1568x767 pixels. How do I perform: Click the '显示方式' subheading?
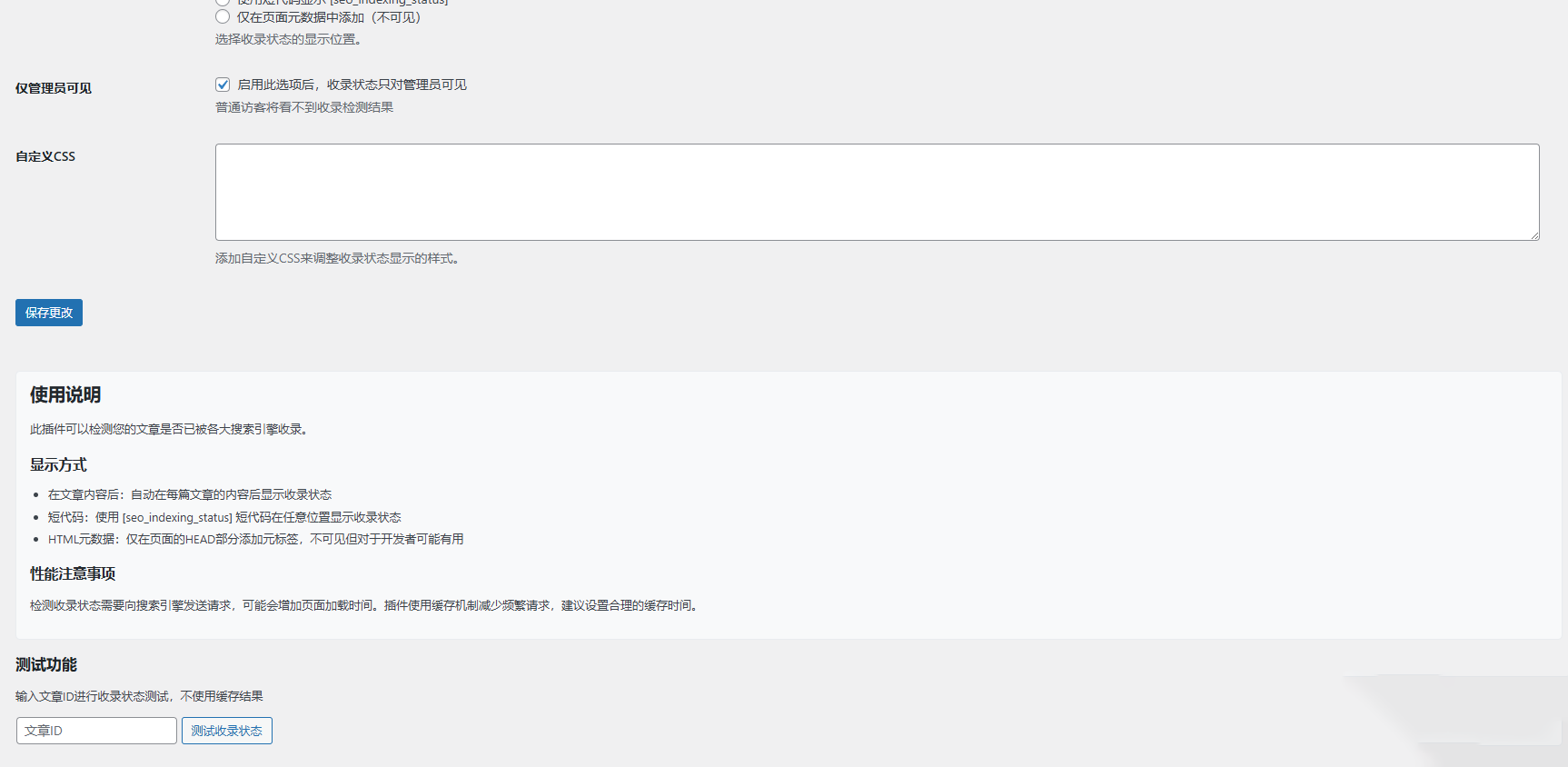(x=58, y=464)
